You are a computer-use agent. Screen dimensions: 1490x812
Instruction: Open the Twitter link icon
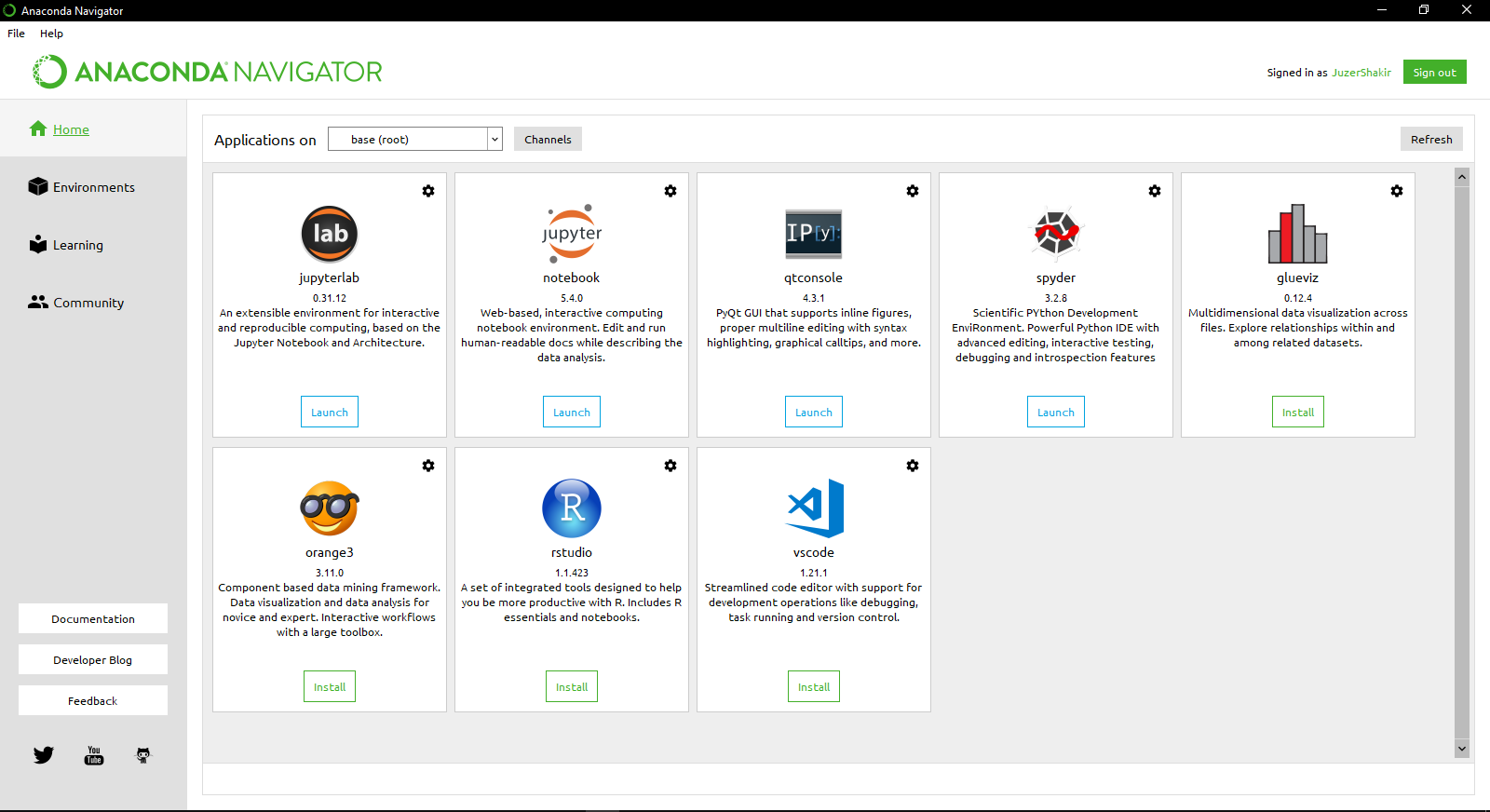pos(44,755)
